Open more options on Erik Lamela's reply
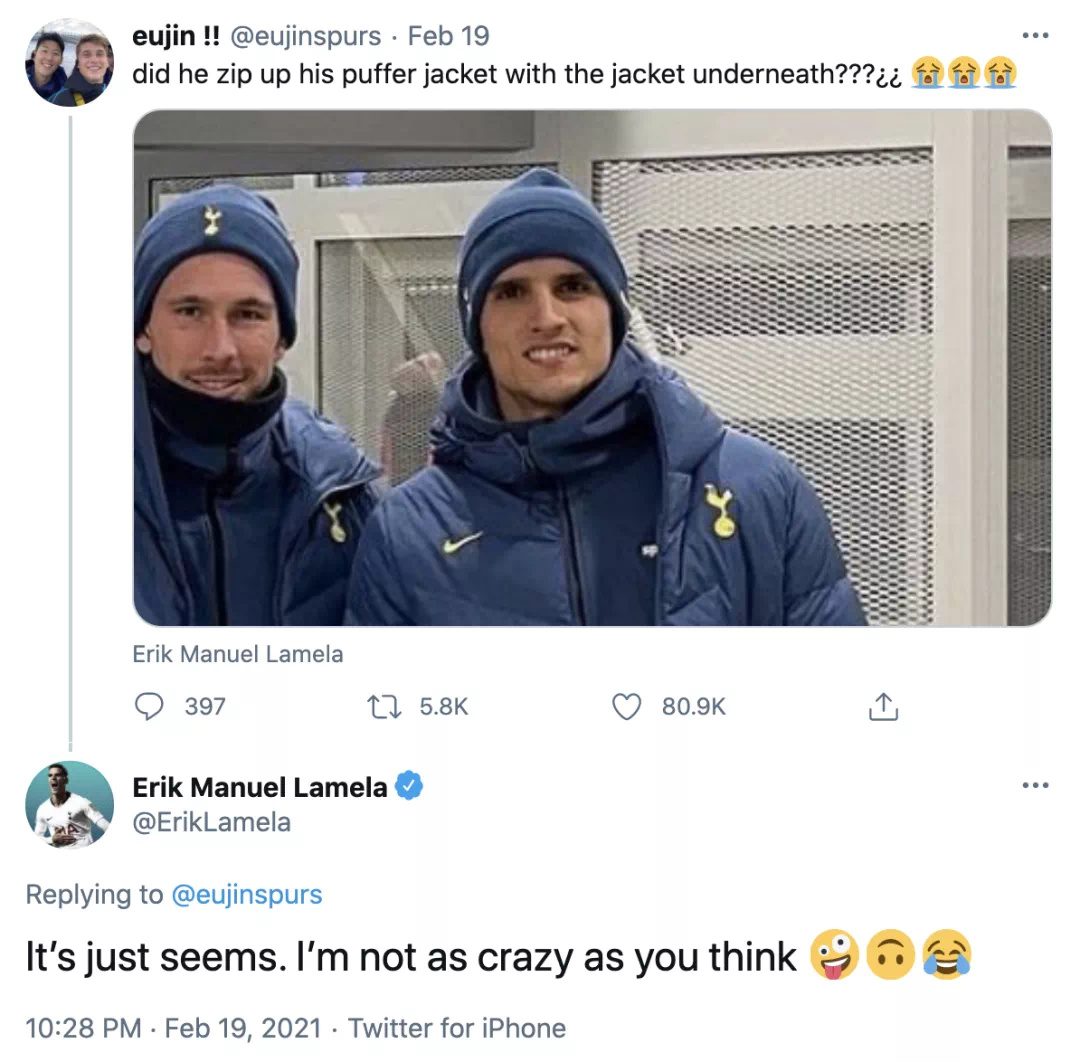The image size is (1080, 1062). point(1035,785)
